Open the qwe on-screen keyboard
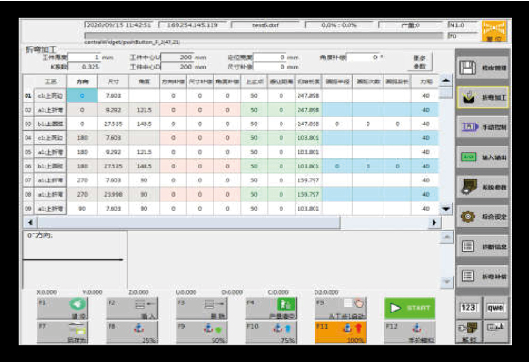 point(496,308)
